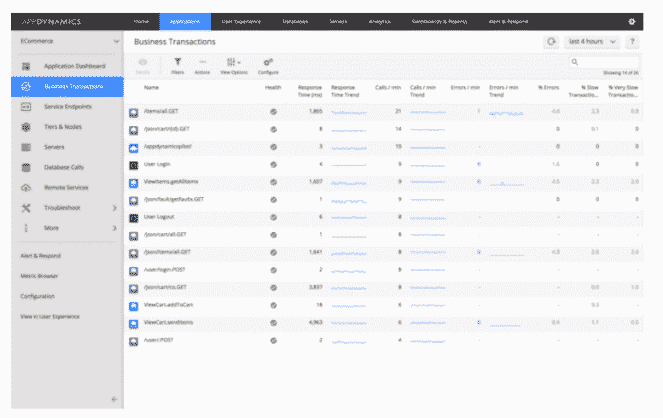Open Servers icon in sidebar
The height and width of the screenshot is (418, 663).
[26, 147]
